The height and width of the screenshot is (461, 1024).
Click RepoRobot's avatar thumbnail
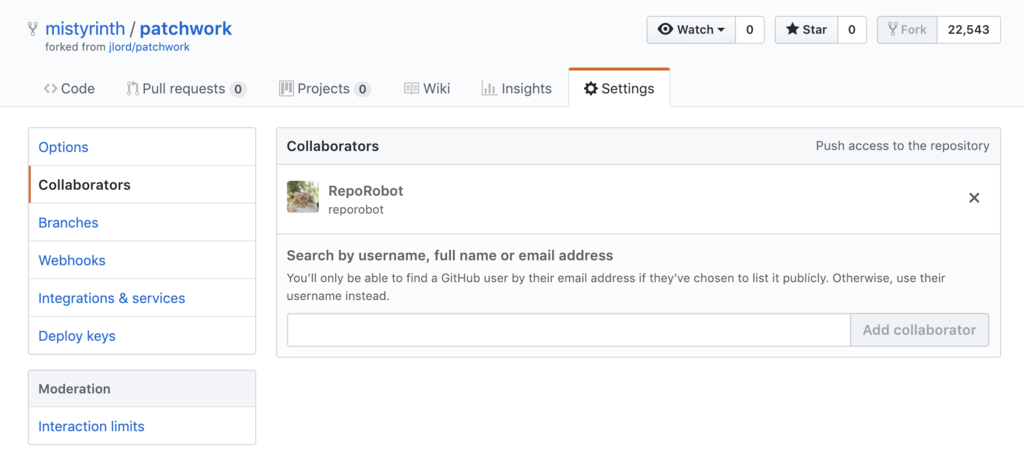click(303, 197)
